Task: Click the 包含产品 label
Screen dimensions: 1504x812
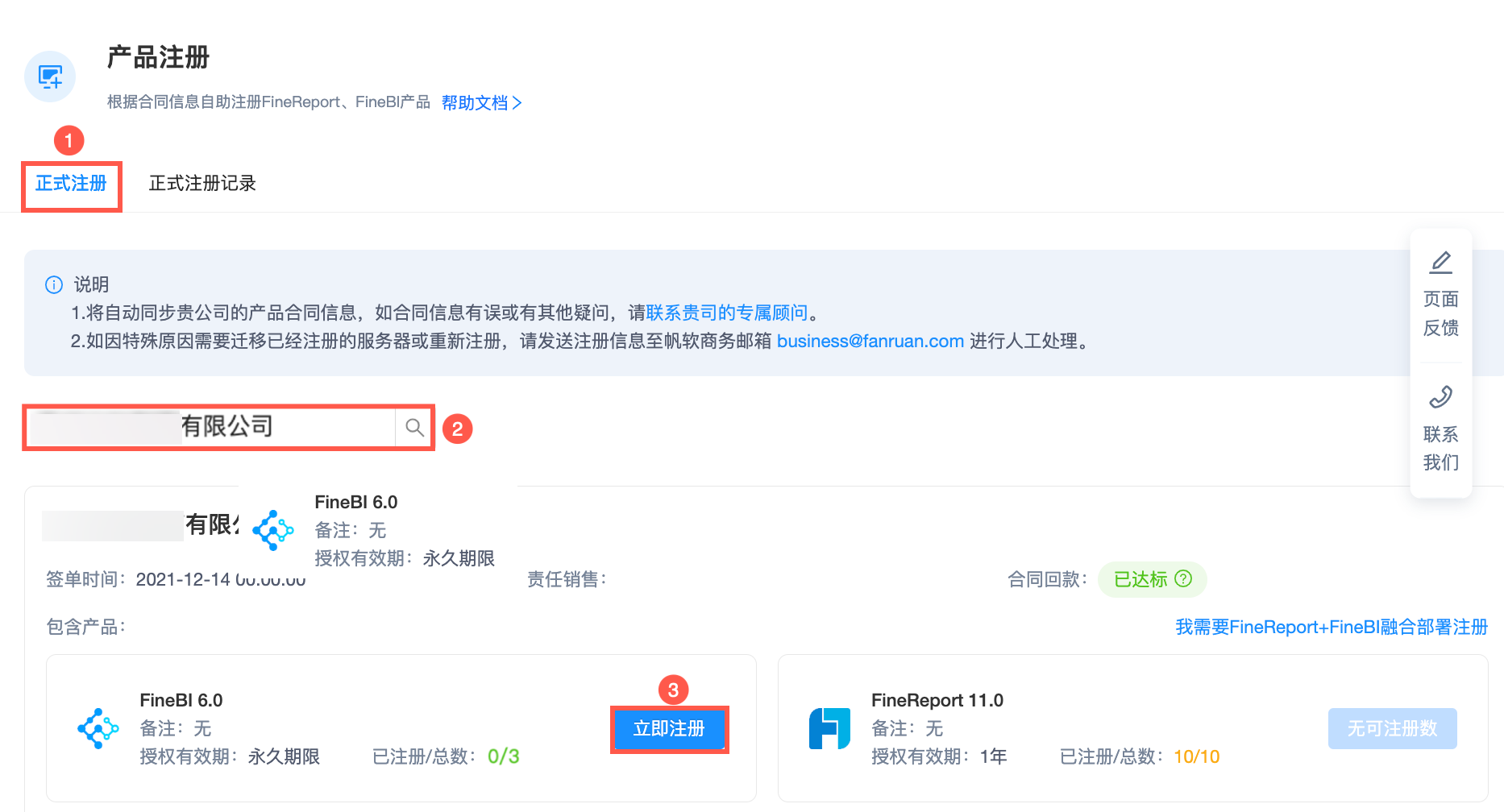Action: [85, 627]
